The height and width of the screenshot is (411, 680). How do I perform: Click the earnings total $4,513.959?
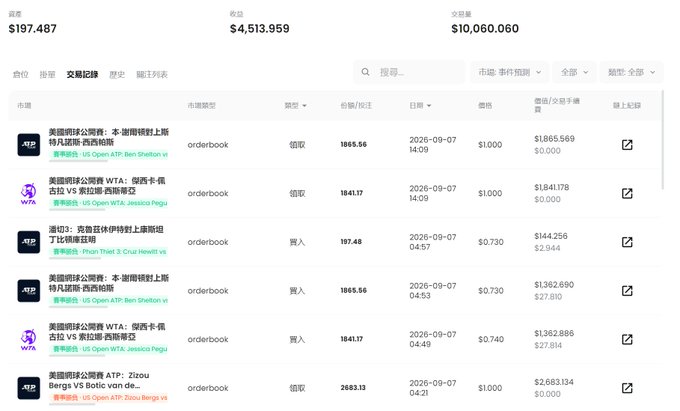[x=259, y=29]
